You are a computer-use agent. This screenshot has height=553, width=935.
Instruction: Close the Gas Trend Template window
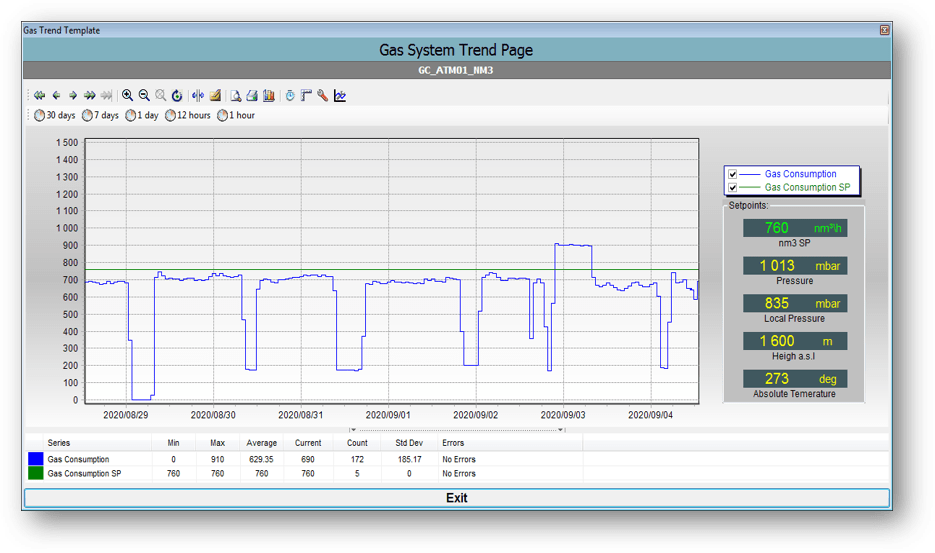(885, 30)
